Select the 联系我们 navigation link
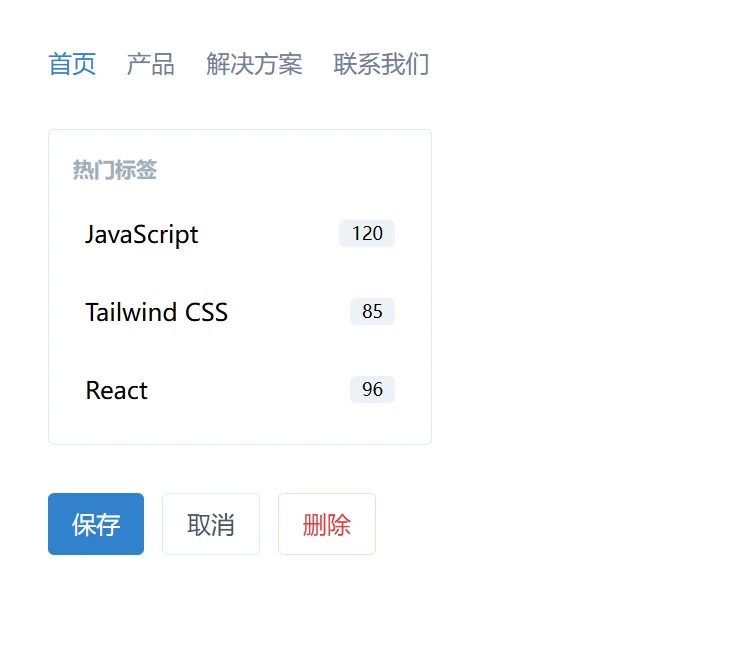 coord(381,65)
